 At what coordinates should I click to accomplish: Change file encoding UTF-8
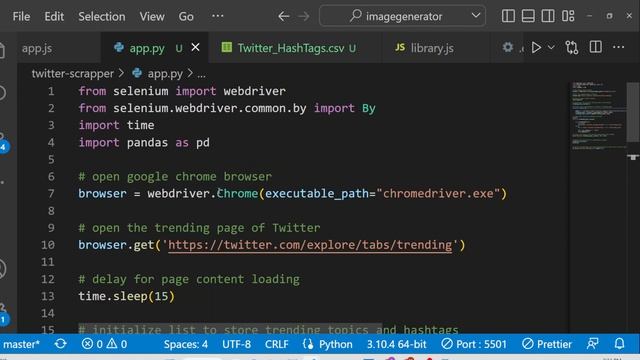tap(236, 344)
